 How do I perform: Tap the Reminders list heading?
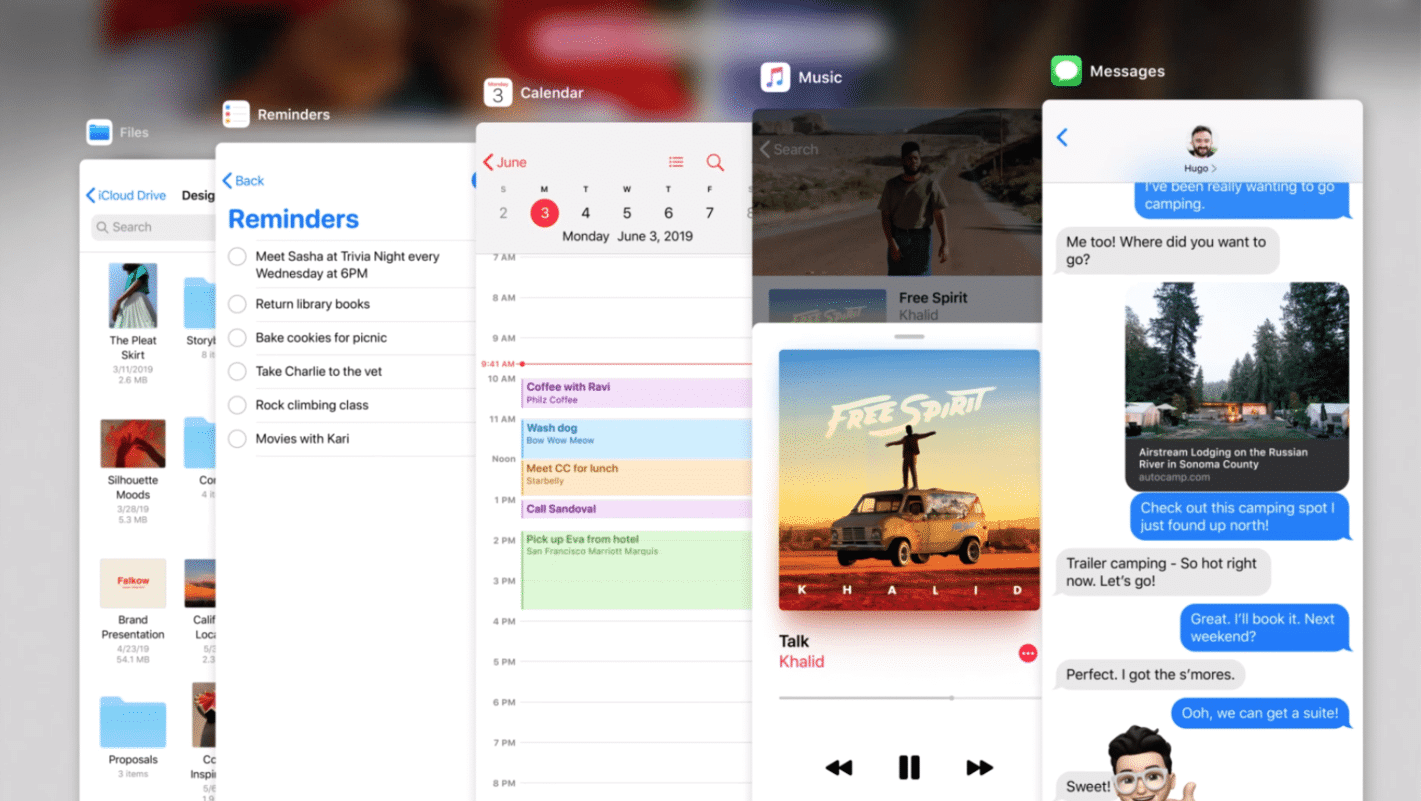pos(293,219)
